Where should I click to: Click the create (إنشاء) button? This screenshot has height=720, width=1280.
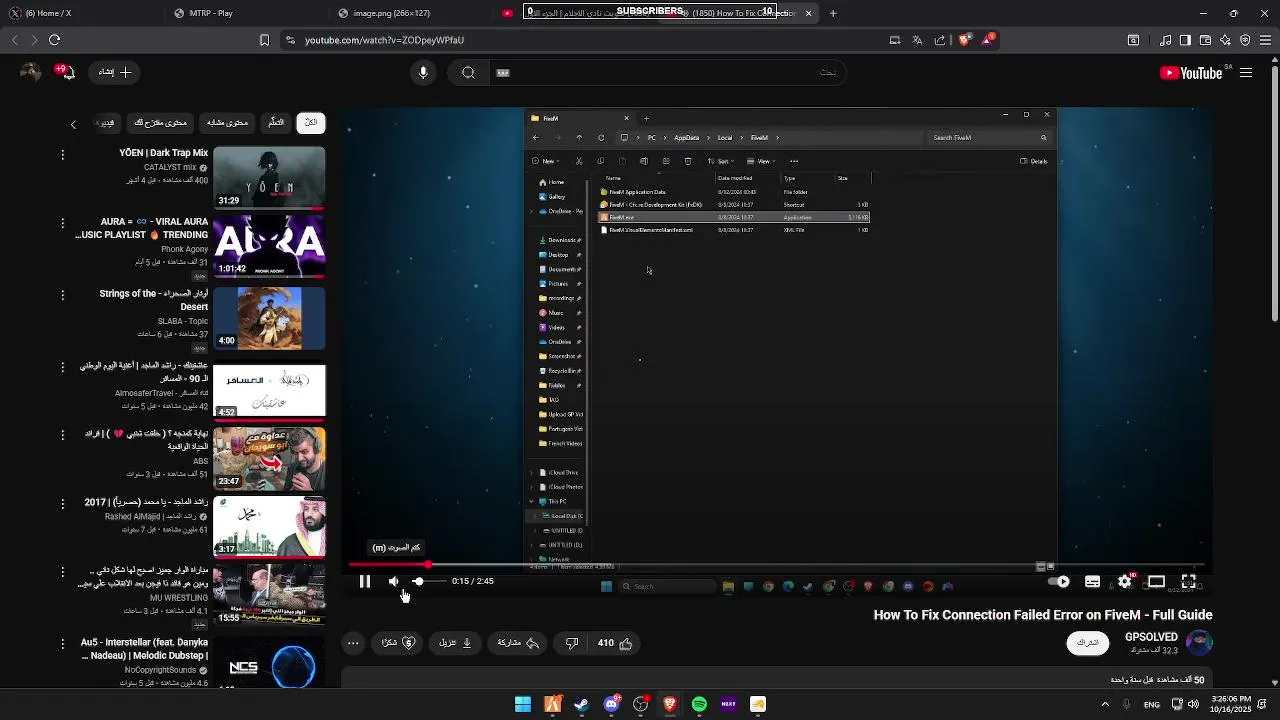click(115, 72)
